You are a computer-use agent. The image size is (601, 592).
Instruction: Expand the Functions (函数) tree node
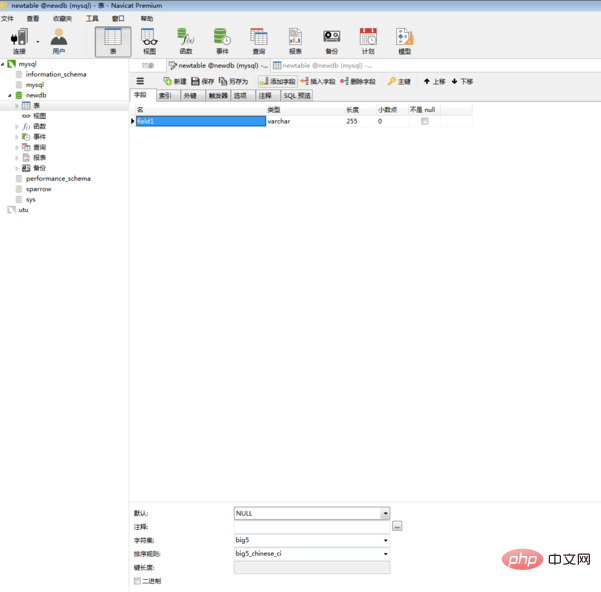point(17,126)
